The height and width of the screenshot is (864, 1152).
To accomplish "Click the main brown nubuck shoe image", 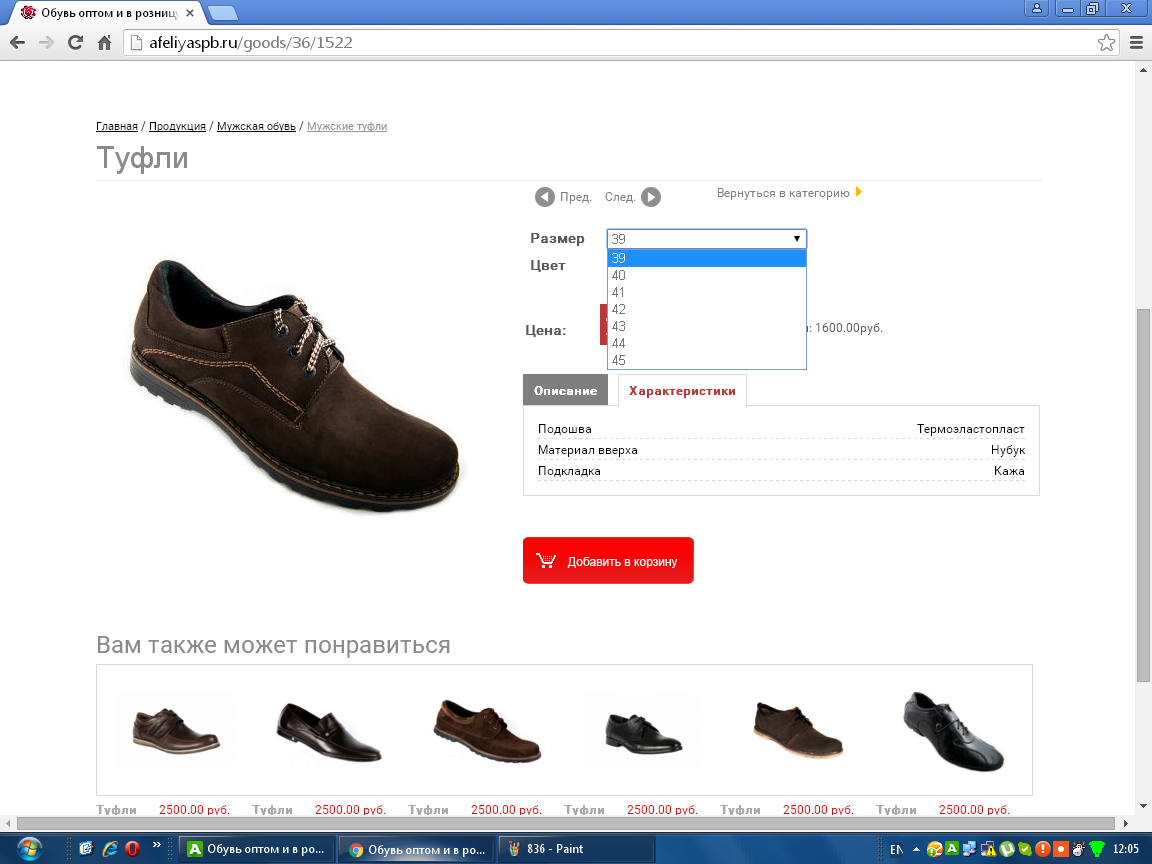I will [295, 384].
